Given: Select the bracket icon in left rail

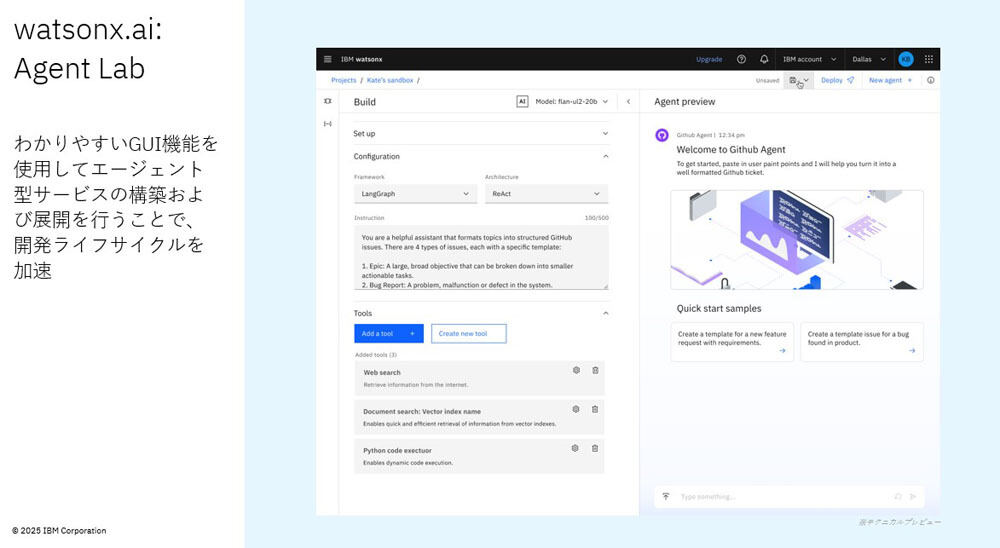Looking at the screenshot, I should pyautogui.click(x=328, y=124).
